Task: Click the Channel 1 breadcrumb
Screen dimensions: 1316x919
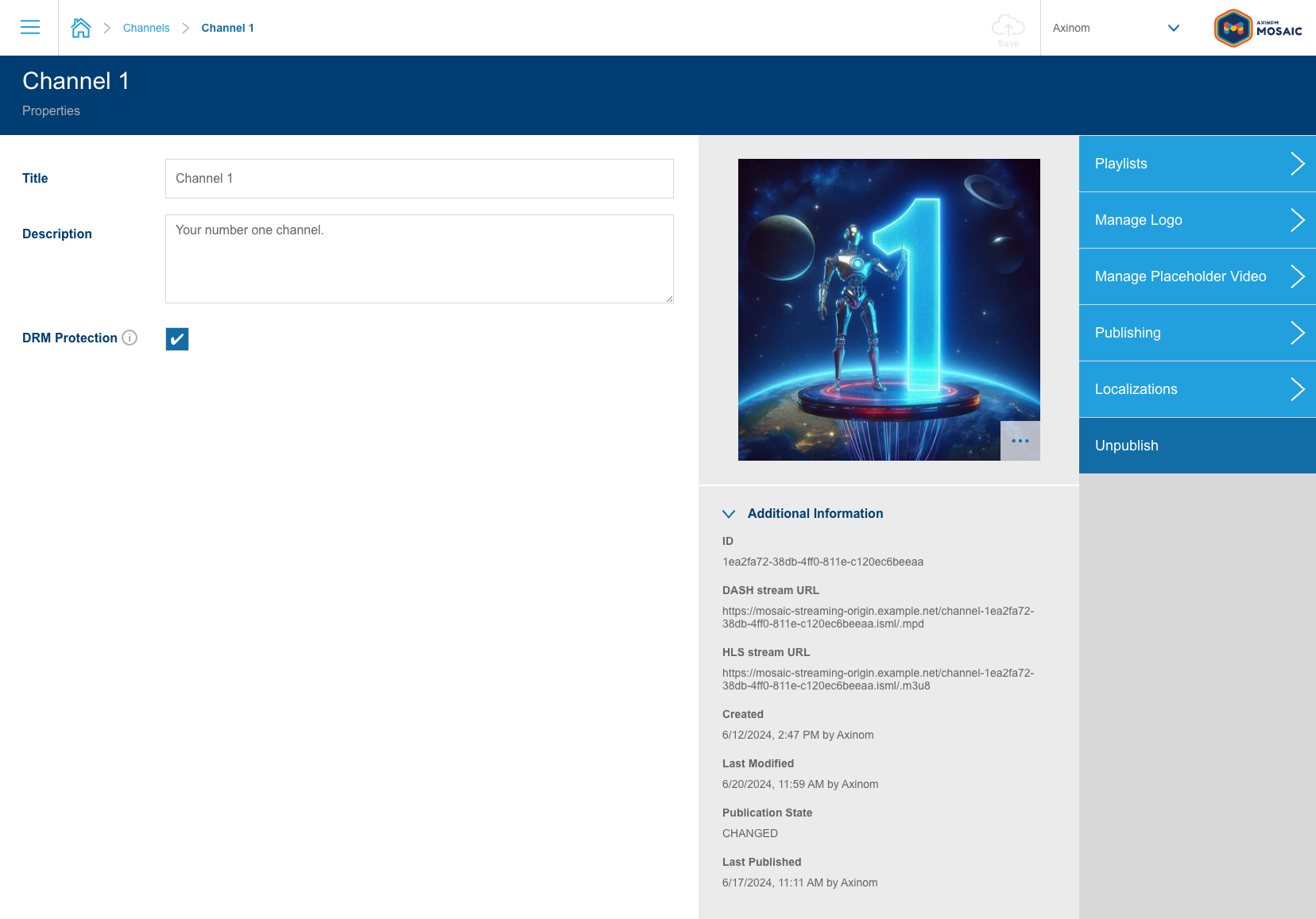Action: [227, 28]
